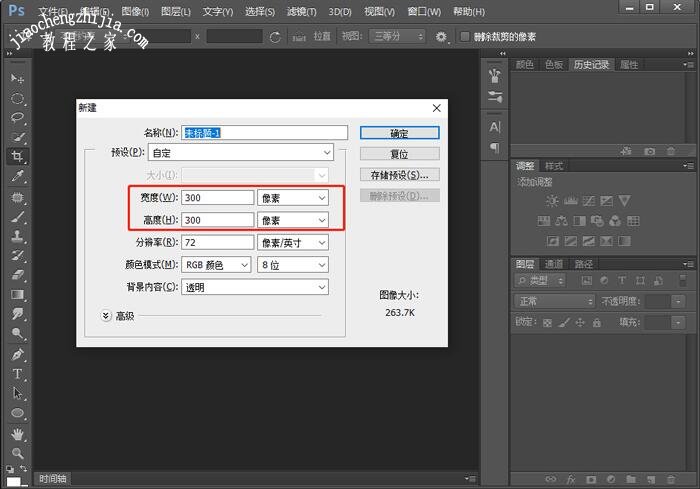
Task: Open the 滤镜(T) menu
Action: pyautogui.click(x=300, y=12)
